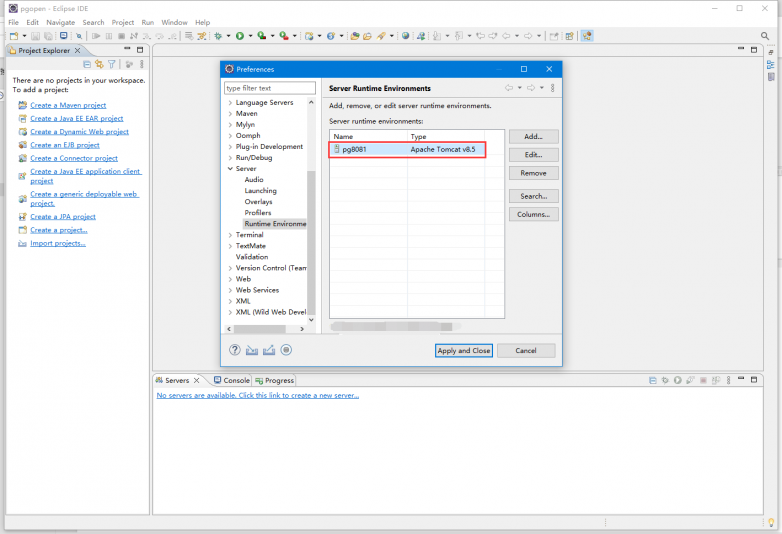The image size is (782, 534).
Task: Click the Debug bug icon in toolbar
Action: coord(217,36)
